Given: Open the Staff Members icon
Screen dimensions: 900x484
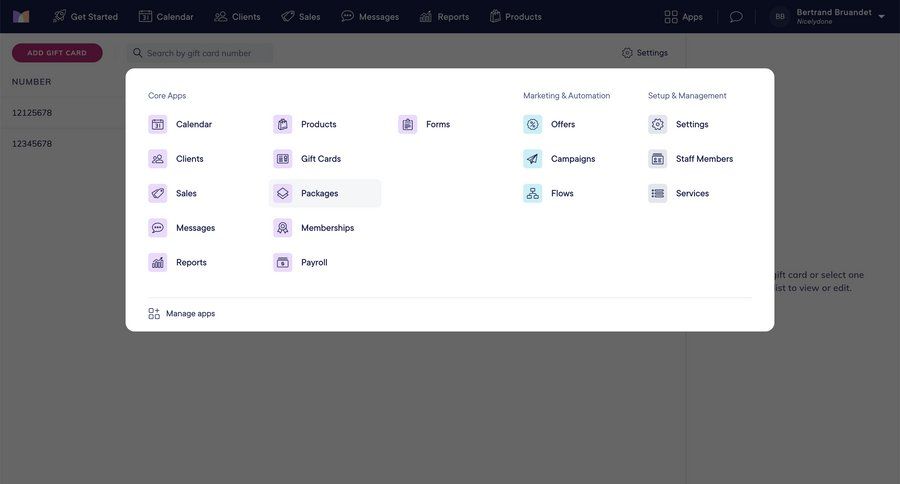Looking at the screenshot, I should pos(658,158).
